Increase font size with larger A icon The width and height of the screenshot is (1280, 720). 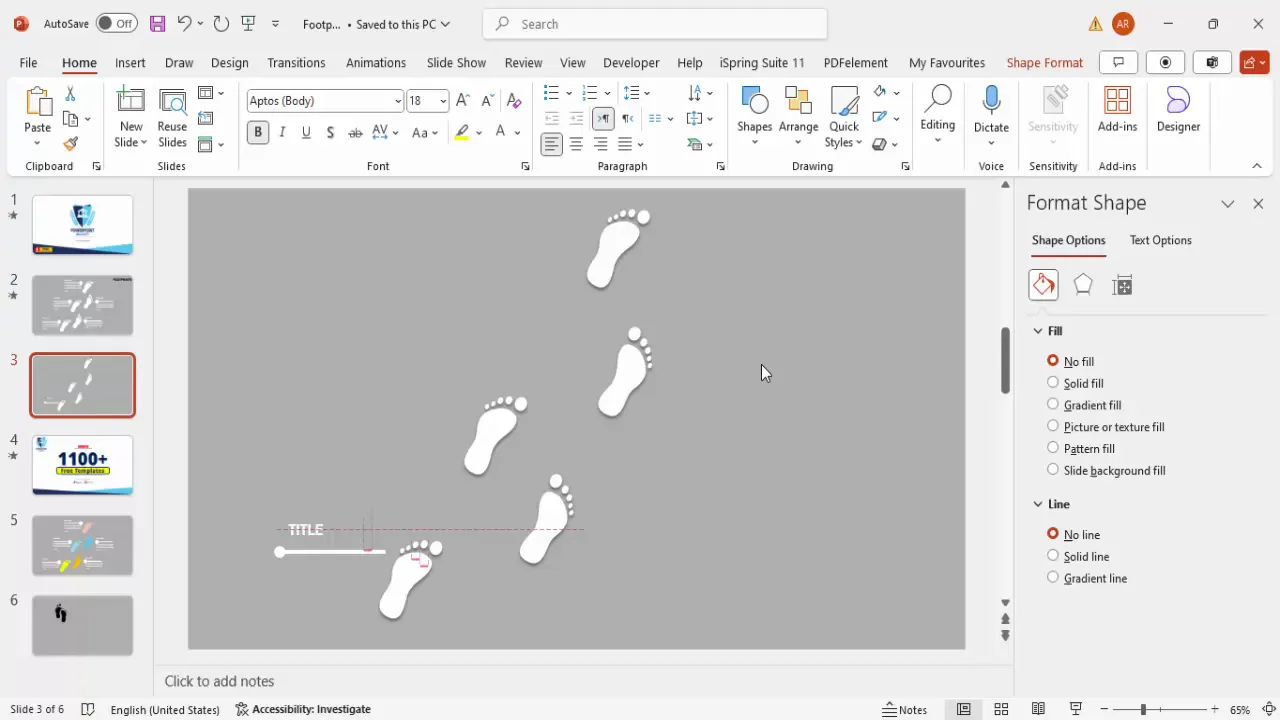coord(462,100)
